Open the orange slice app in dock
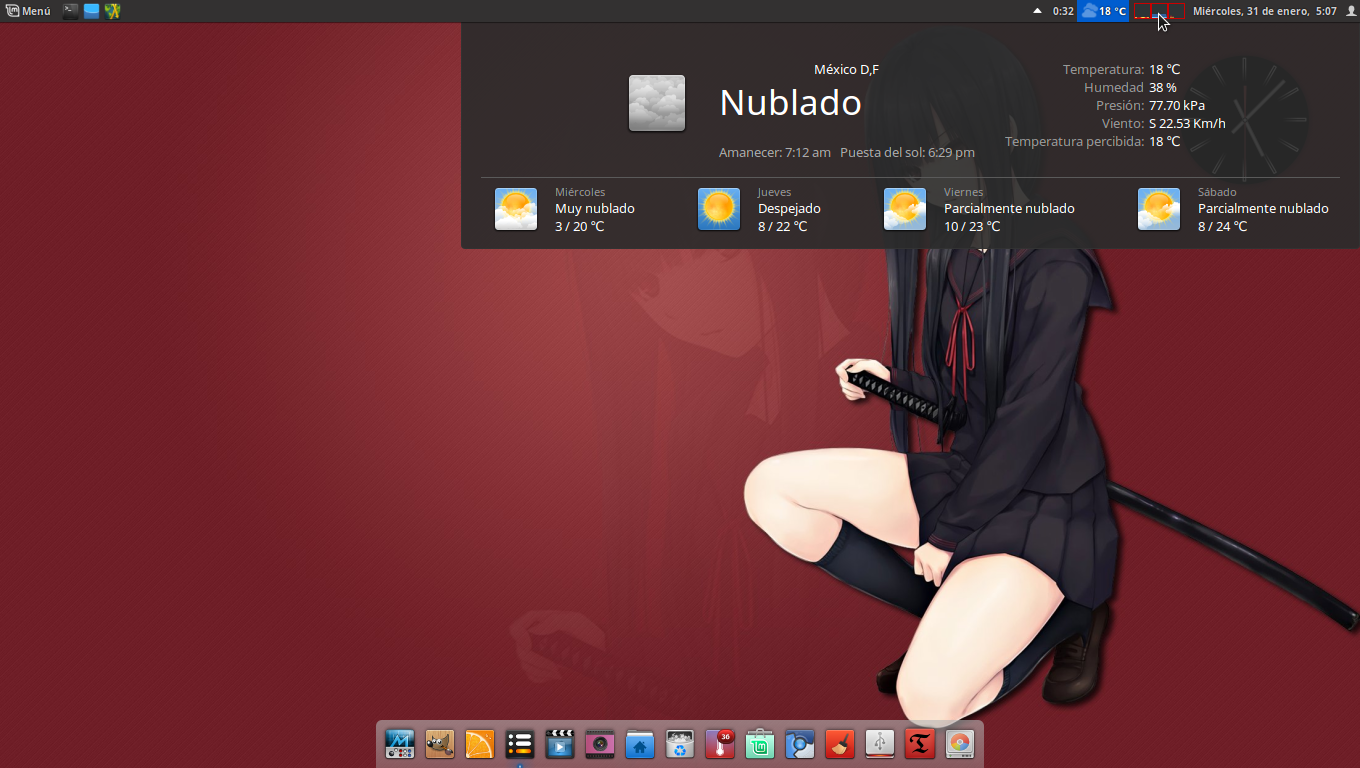The image size is (1360, 768). click(480, 744)
